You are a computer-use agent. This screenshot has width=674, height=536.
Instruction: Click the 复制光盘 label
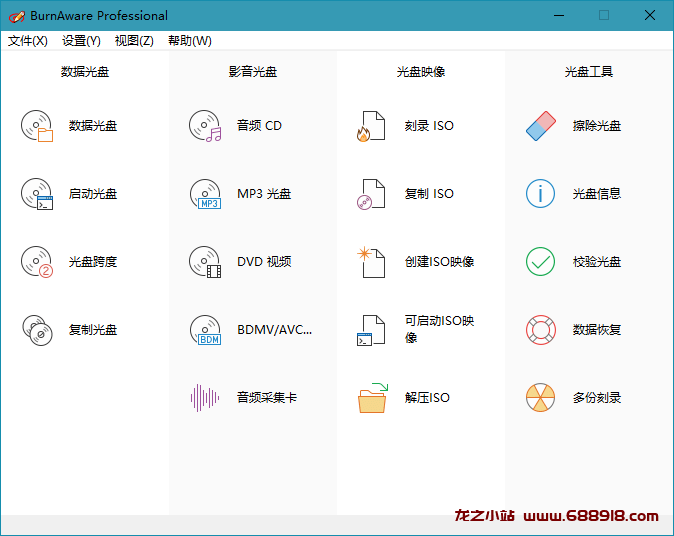point(93,330)
